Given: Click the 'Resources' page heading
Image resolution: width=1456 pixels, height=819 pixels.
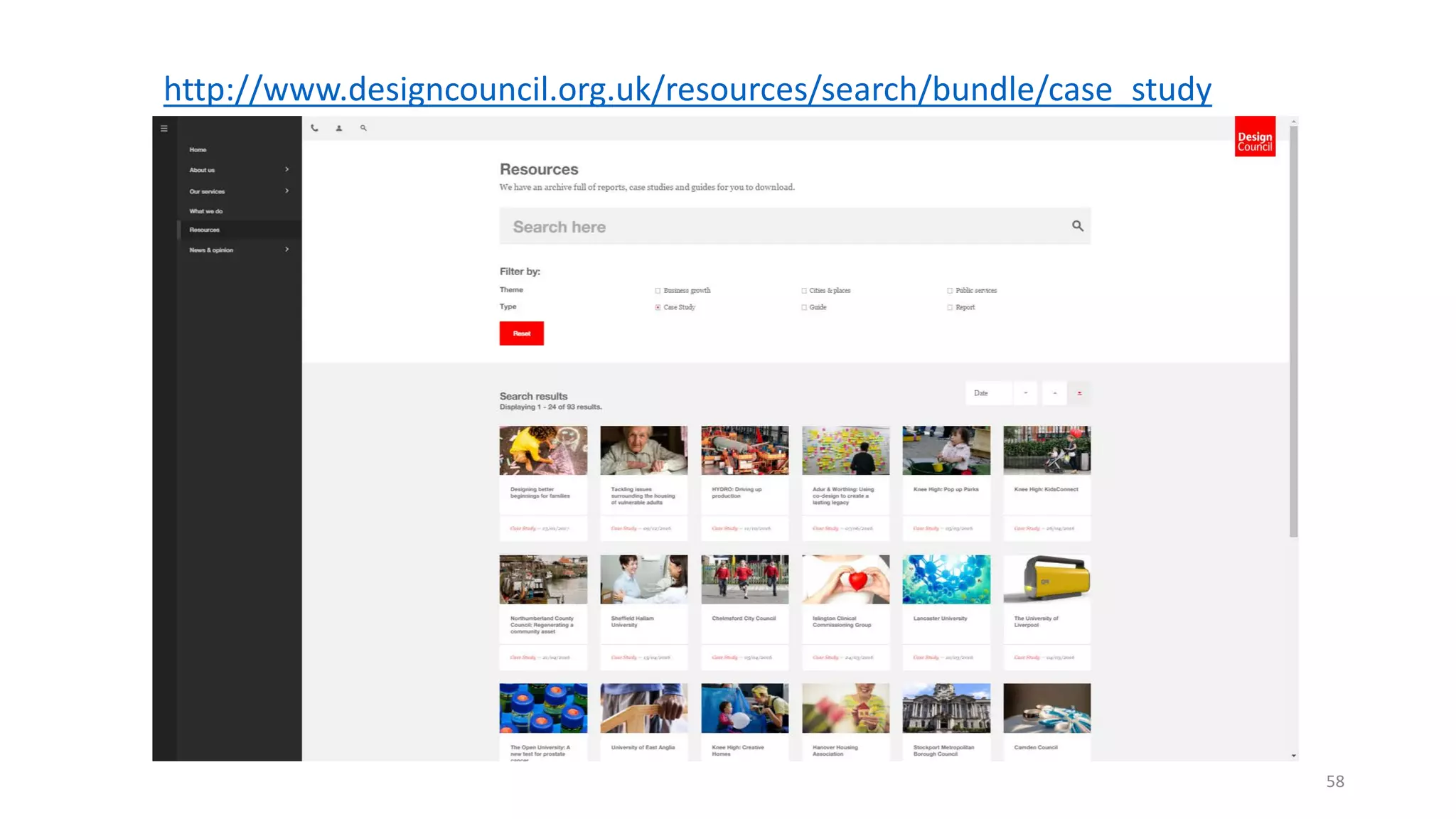Looking at the screenshot, I should (x=539, y=169).
